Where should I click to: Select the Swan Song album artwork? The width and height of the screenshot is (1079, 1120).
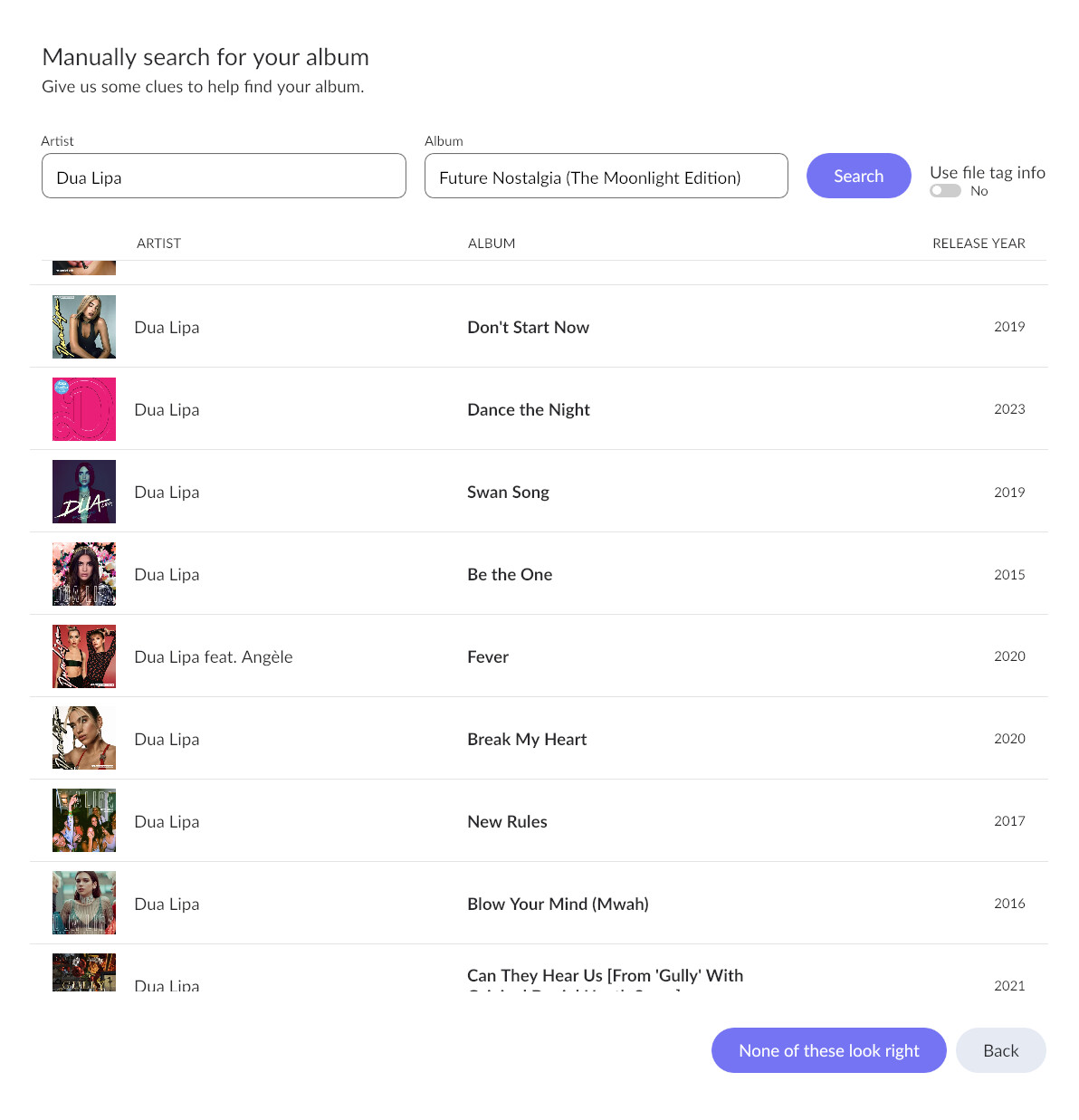pyautogui.click(x=84, y=492)
